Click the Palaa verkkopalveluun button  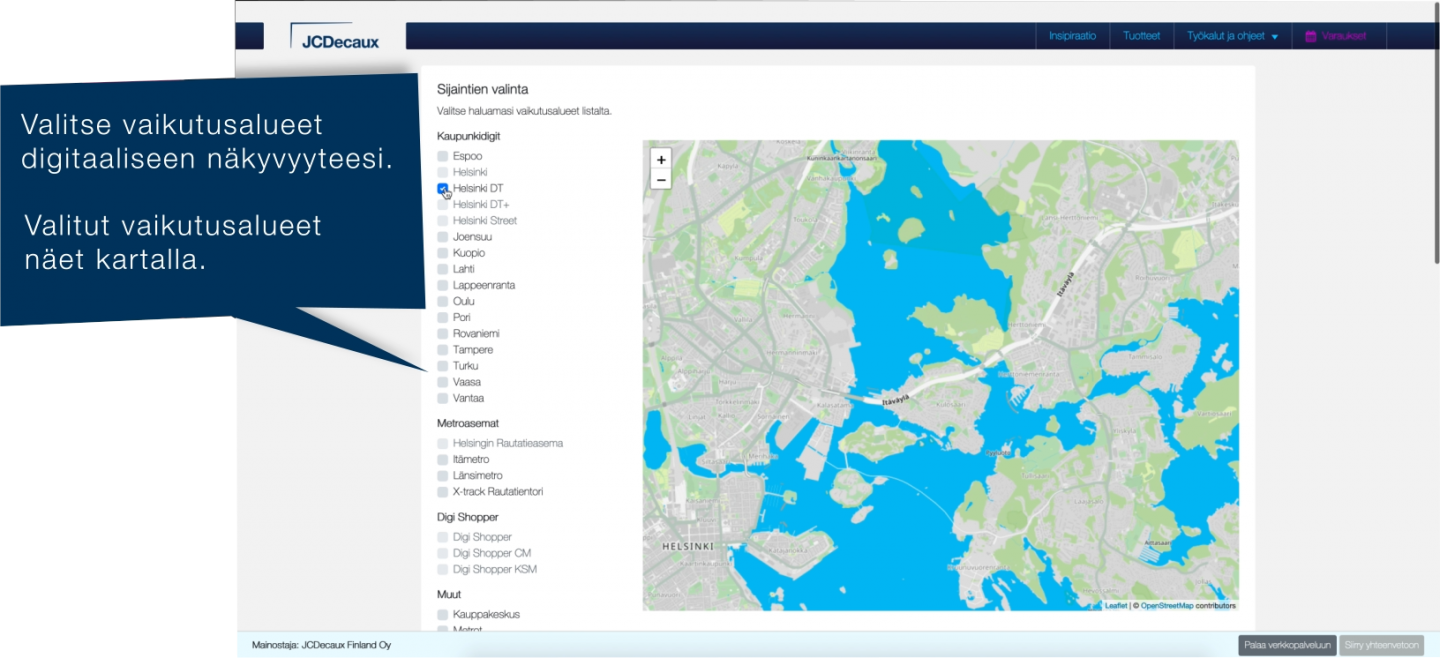(1287, 645)
